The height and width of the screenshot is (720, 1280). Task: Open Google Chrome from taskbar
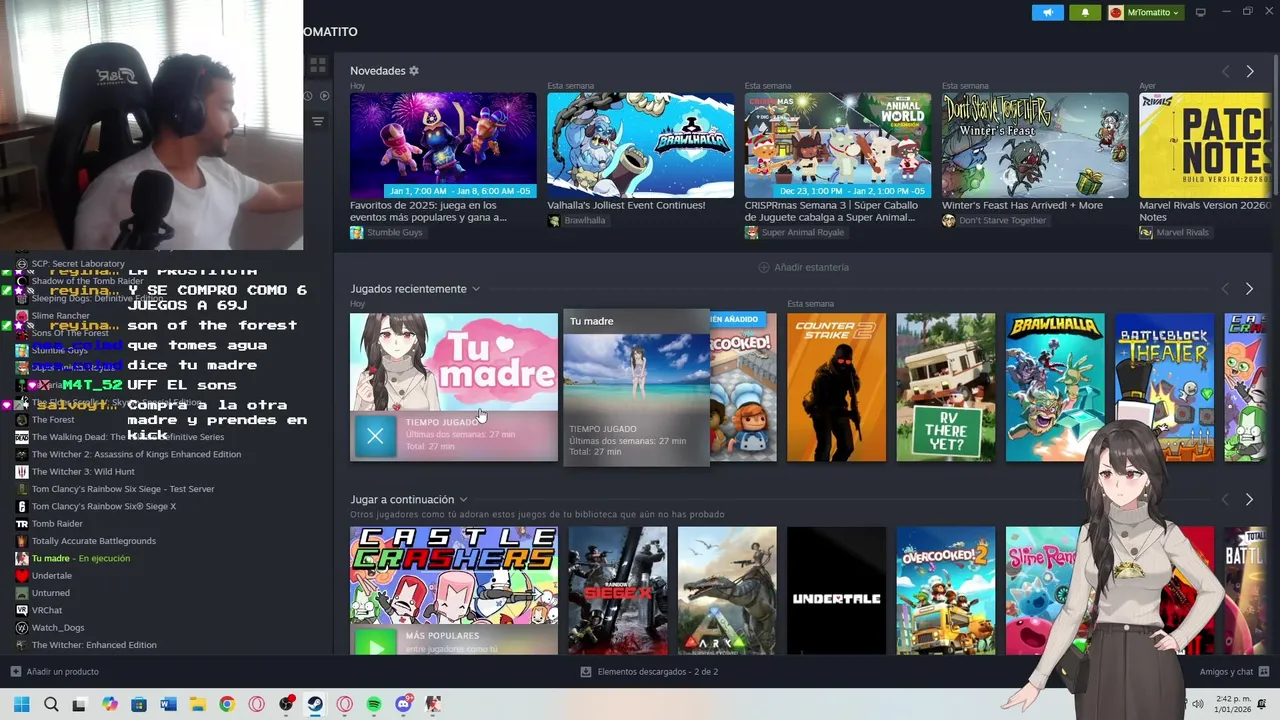coord(227,704)
